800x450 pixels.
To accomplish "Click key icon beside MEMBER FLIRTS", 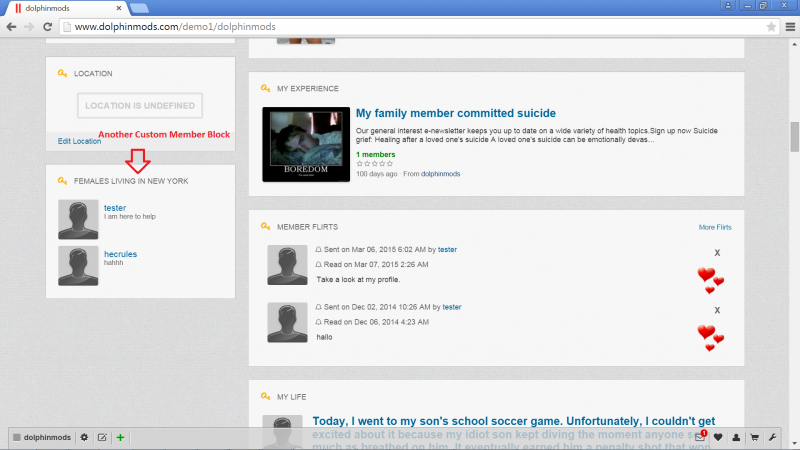I will pyautogui.click(x=265, y=227).
